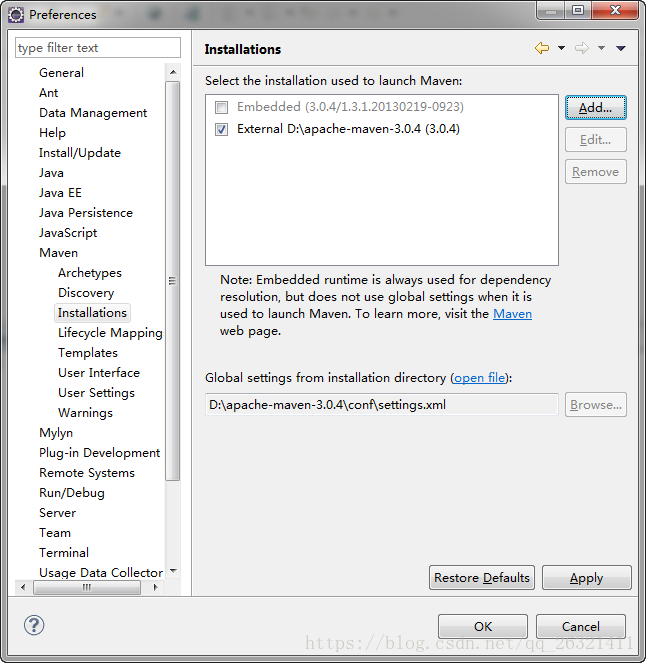This screenshot has width=646, height=663.
Task: Open Maven User Settings page
Action: (x=96, y=393)
